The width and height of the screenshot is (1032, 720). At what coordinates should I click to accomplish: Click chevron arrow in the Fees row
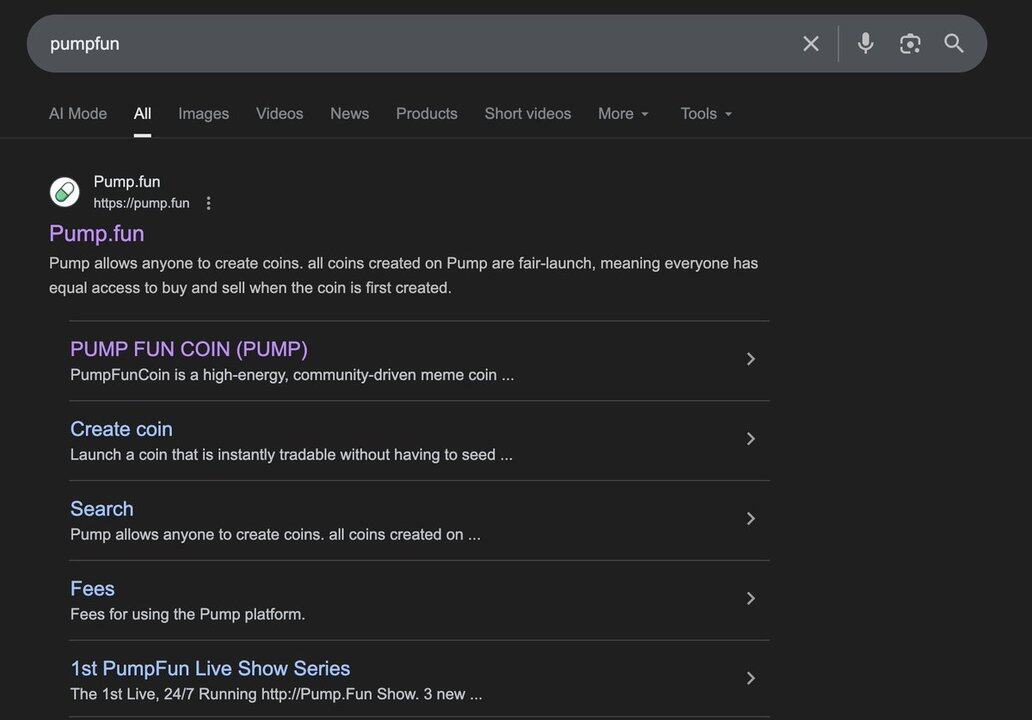pos(751,598)
